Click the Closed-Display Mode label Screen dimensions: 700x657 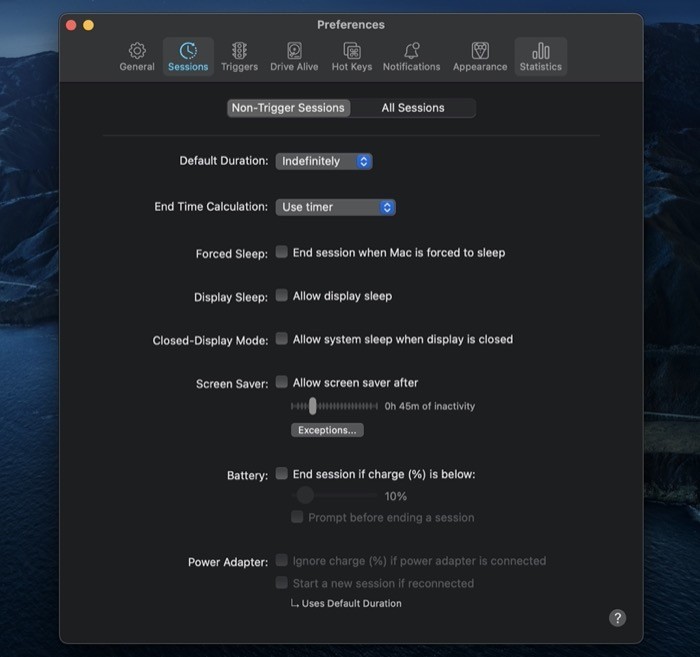click(210, 341)
